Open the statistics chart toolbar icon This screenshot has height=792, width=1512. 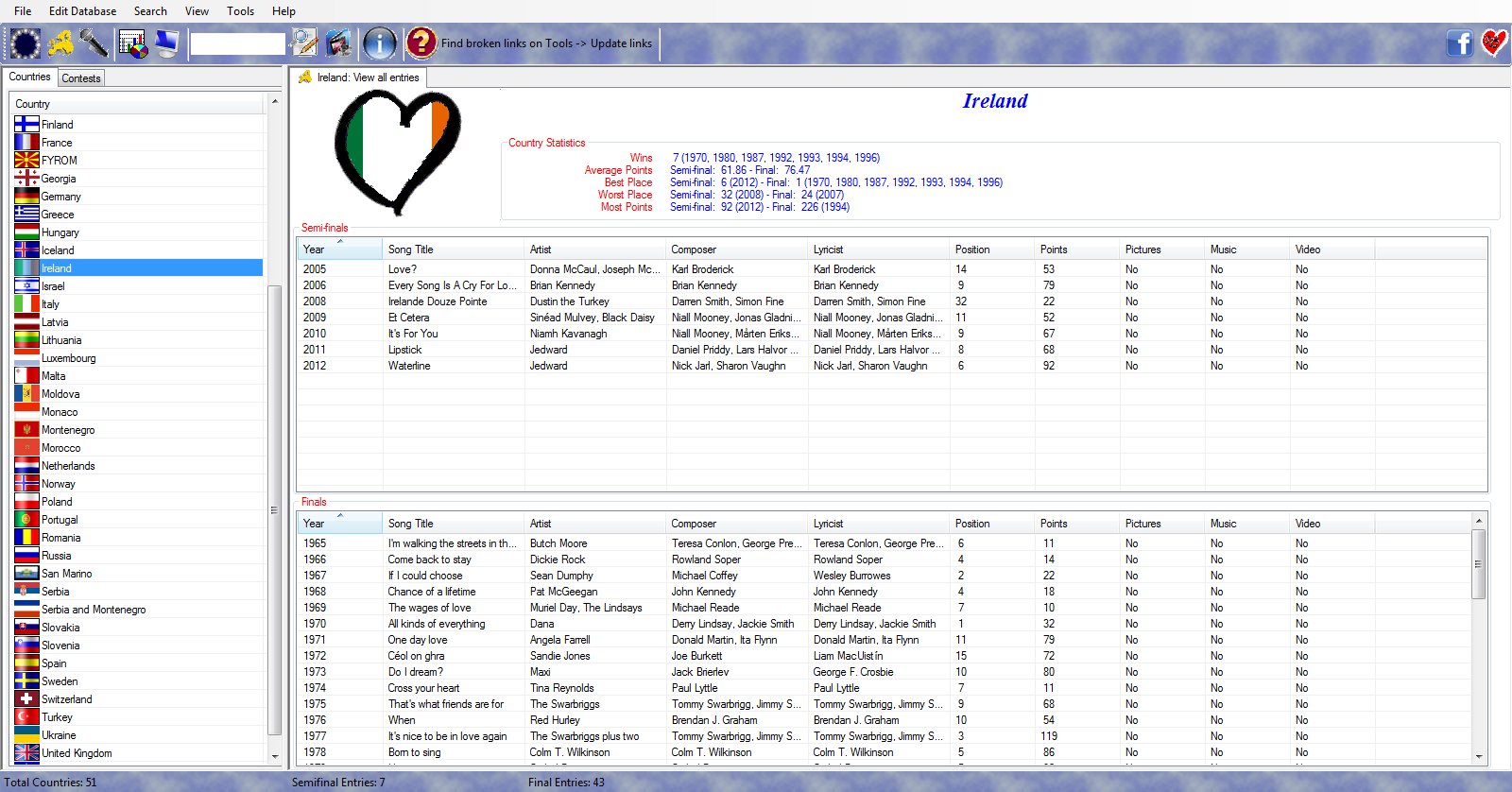(132, 43)
